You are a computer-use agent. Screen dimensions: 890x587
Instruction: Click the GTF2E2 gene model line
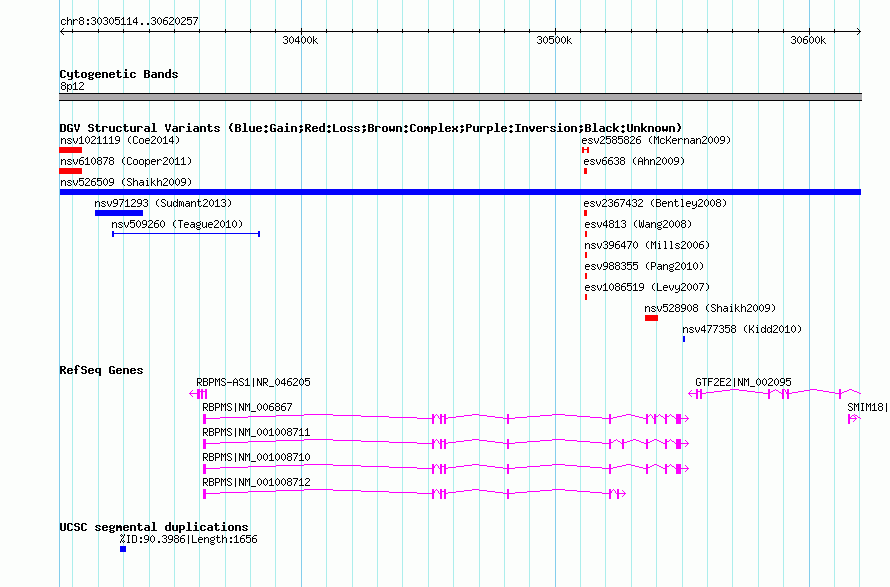point(774,393)
